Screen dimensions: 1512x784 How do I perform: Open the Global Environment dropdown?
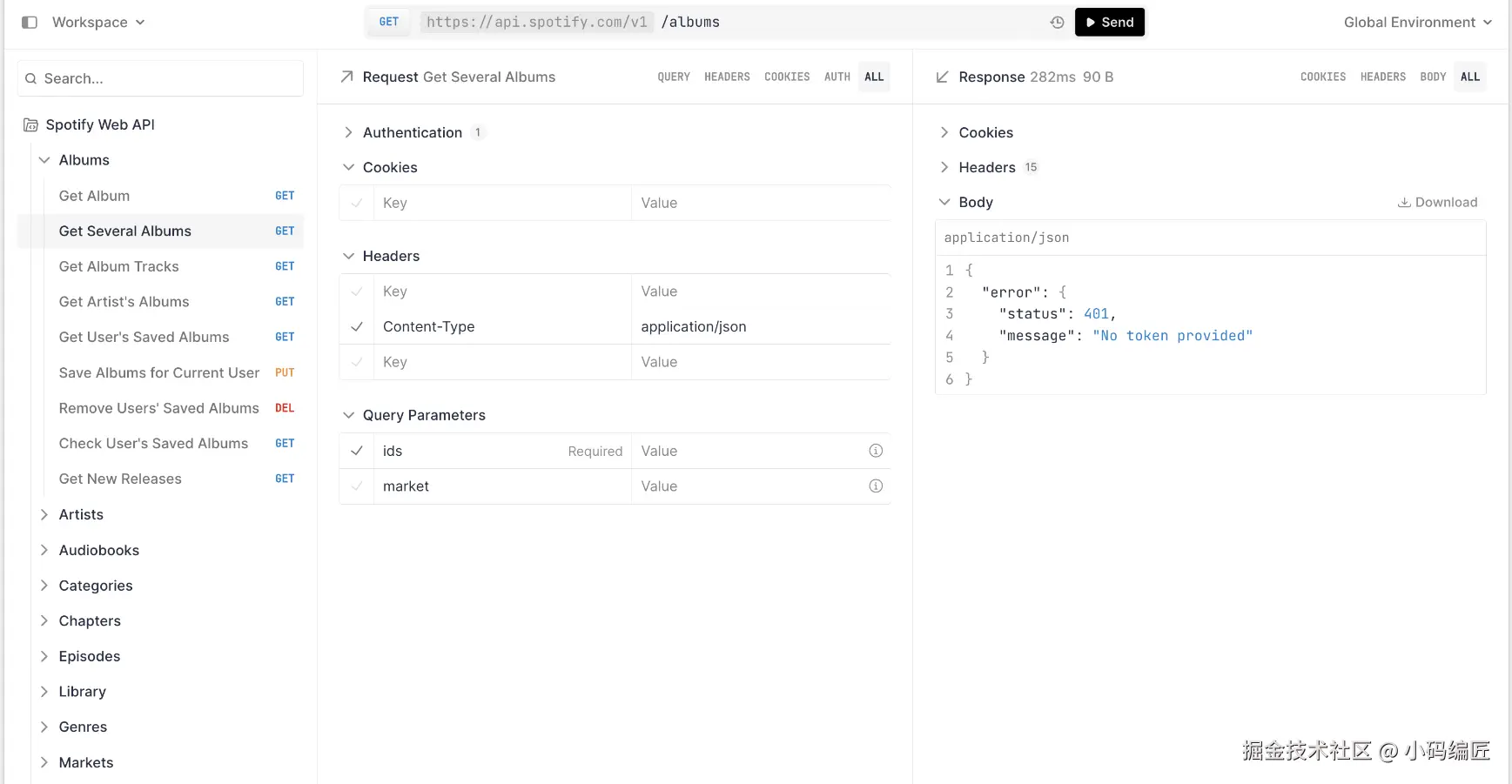1417,23
